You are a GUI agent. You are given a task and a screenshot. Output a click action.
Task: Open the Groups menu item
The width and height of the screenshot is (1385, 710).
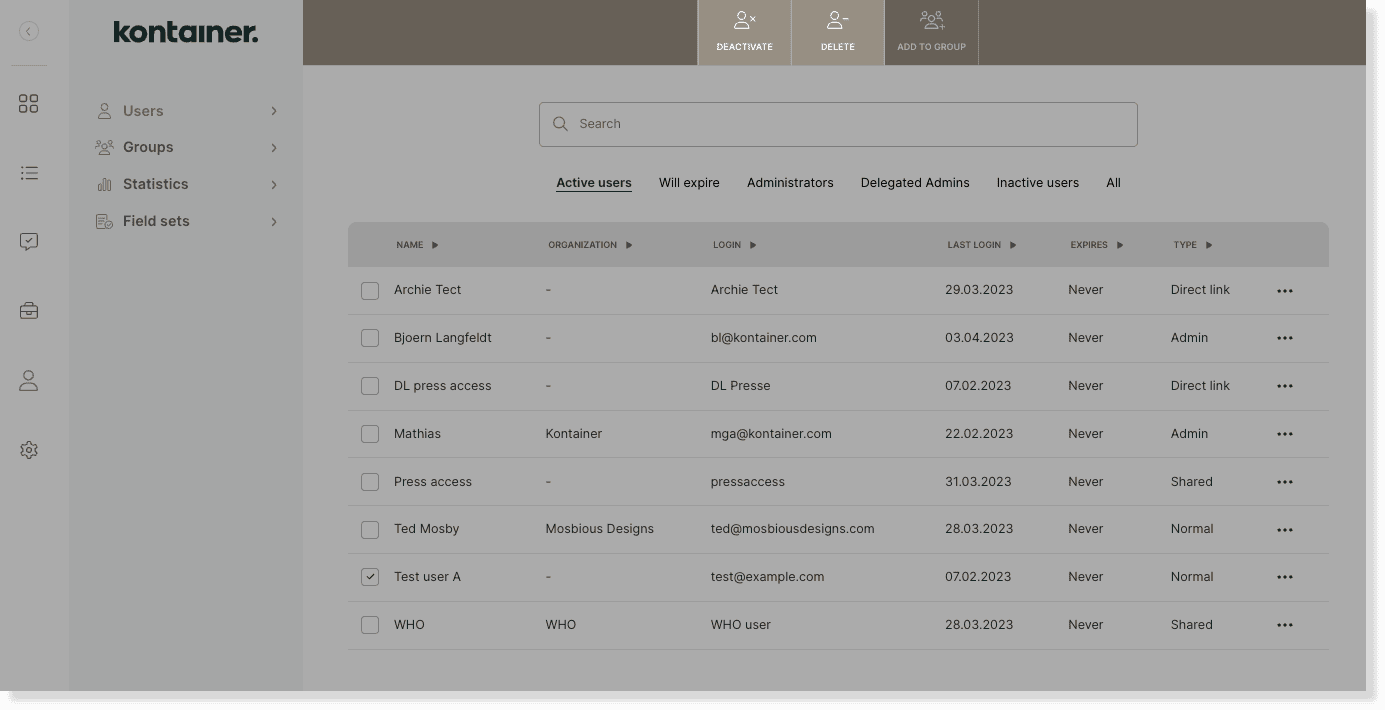(148, 147)
